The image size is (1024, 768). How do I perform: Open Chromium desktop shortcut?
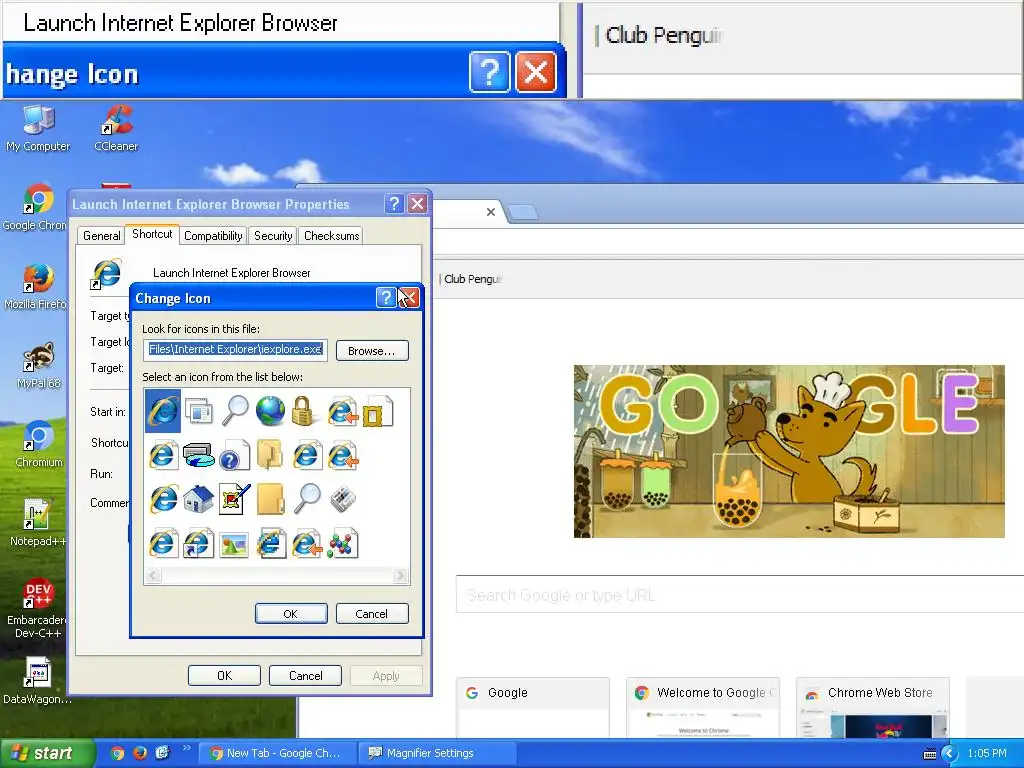coord(39,444)
